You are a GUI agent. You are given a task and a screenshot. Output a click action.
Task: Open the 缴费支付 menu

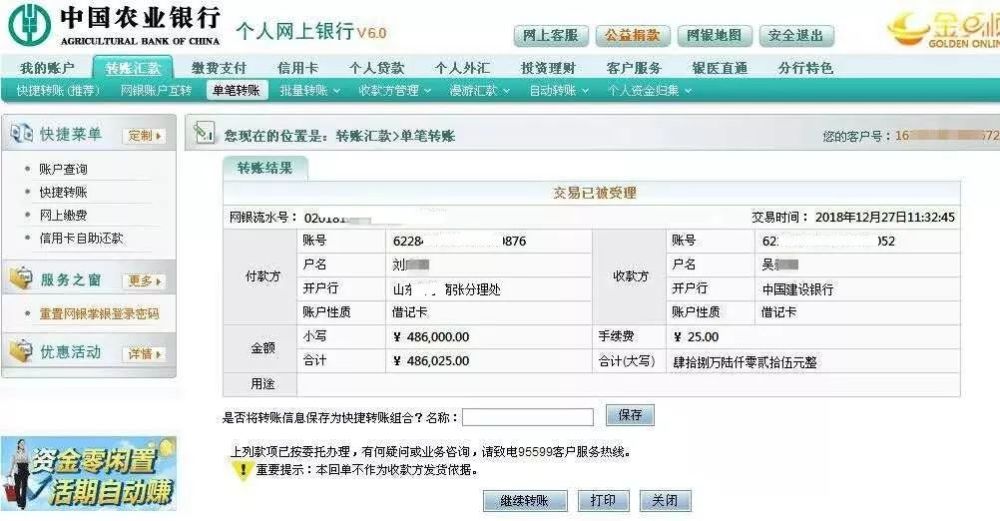(x=219, y=68)
